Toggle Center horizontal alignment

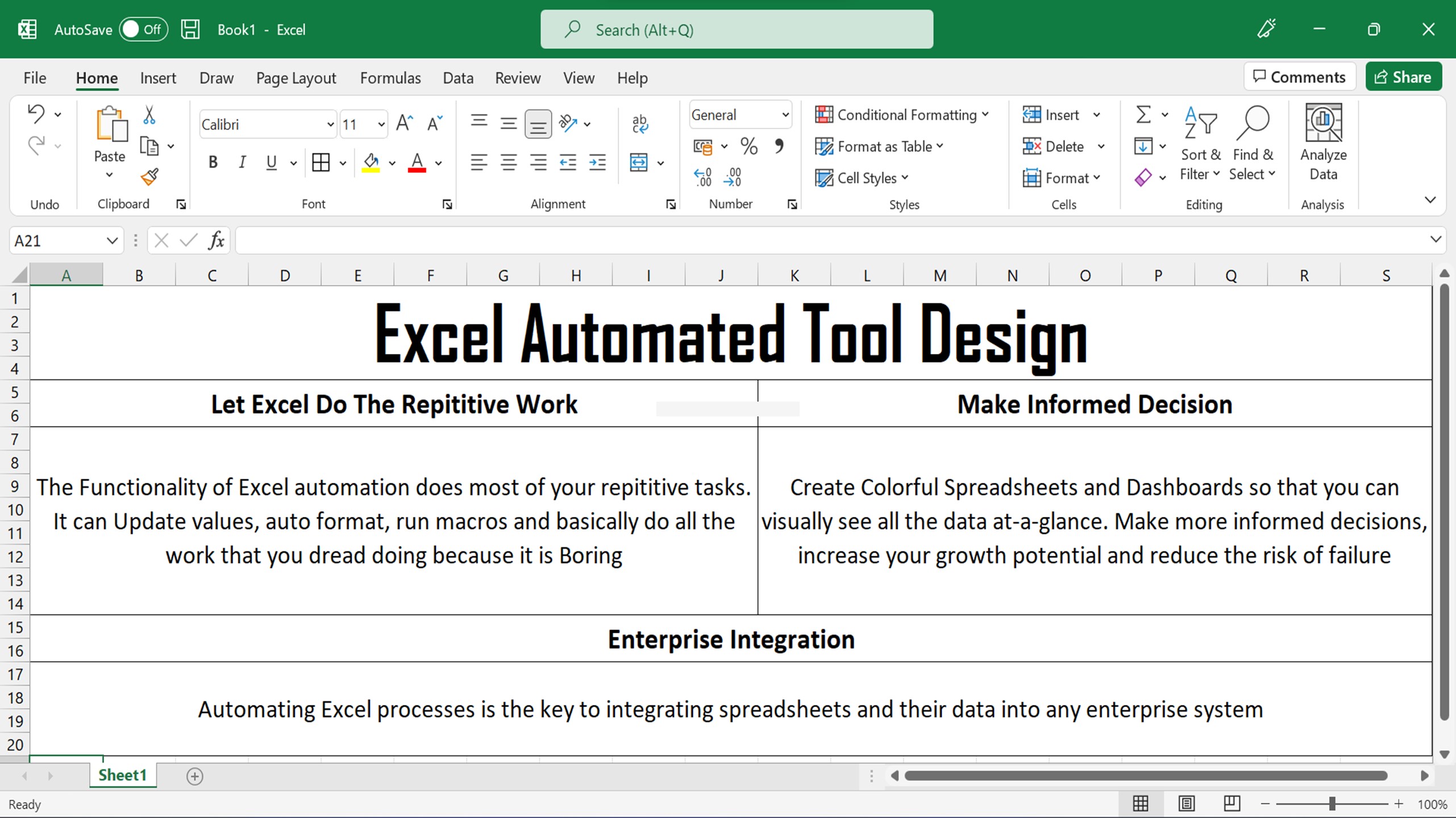[509, 163]
